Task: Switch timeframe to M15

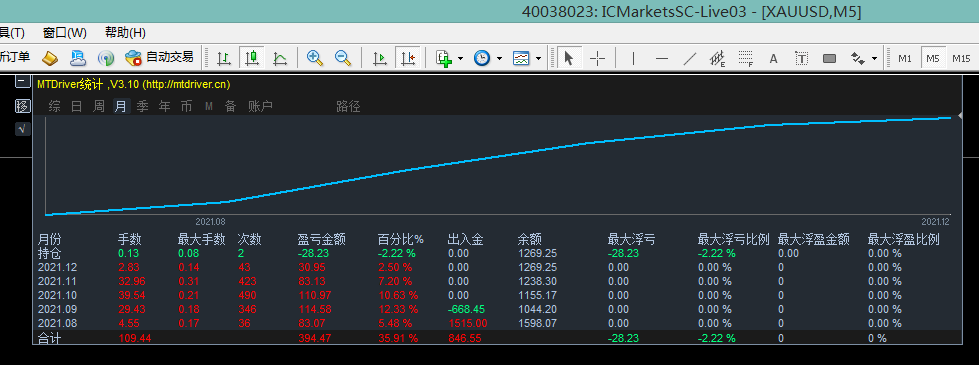Action: (x=962, y=58)
